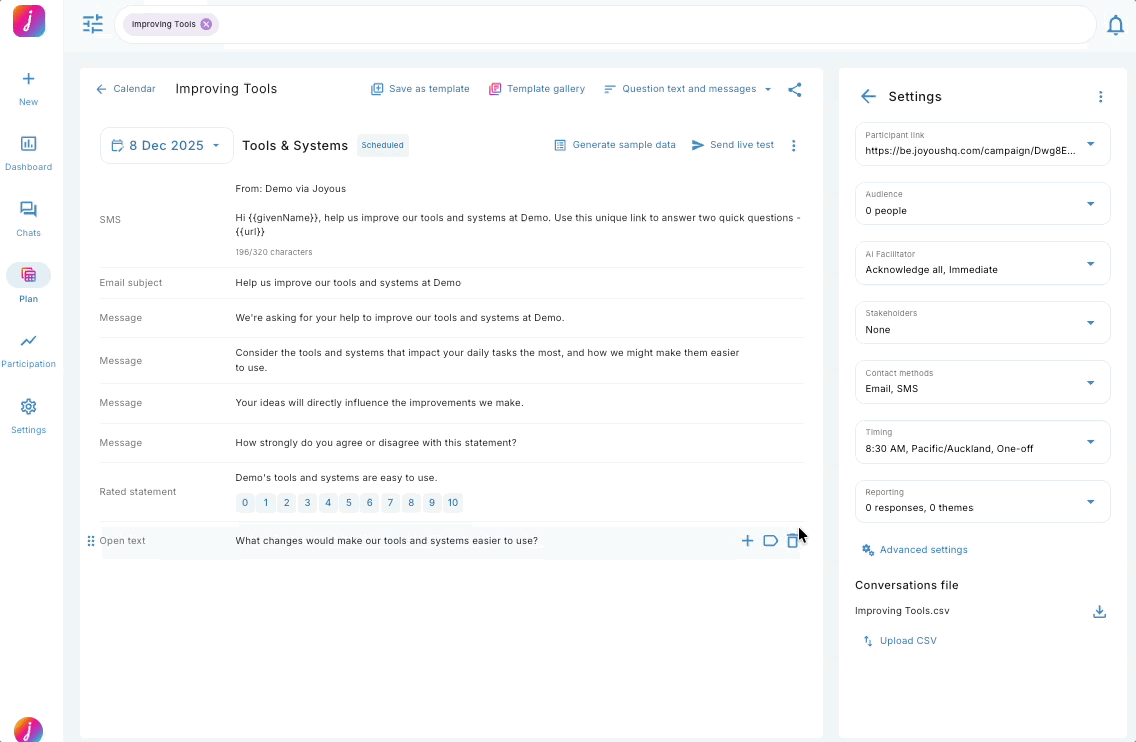Go to Participation in the sidebar

point(28,350)
